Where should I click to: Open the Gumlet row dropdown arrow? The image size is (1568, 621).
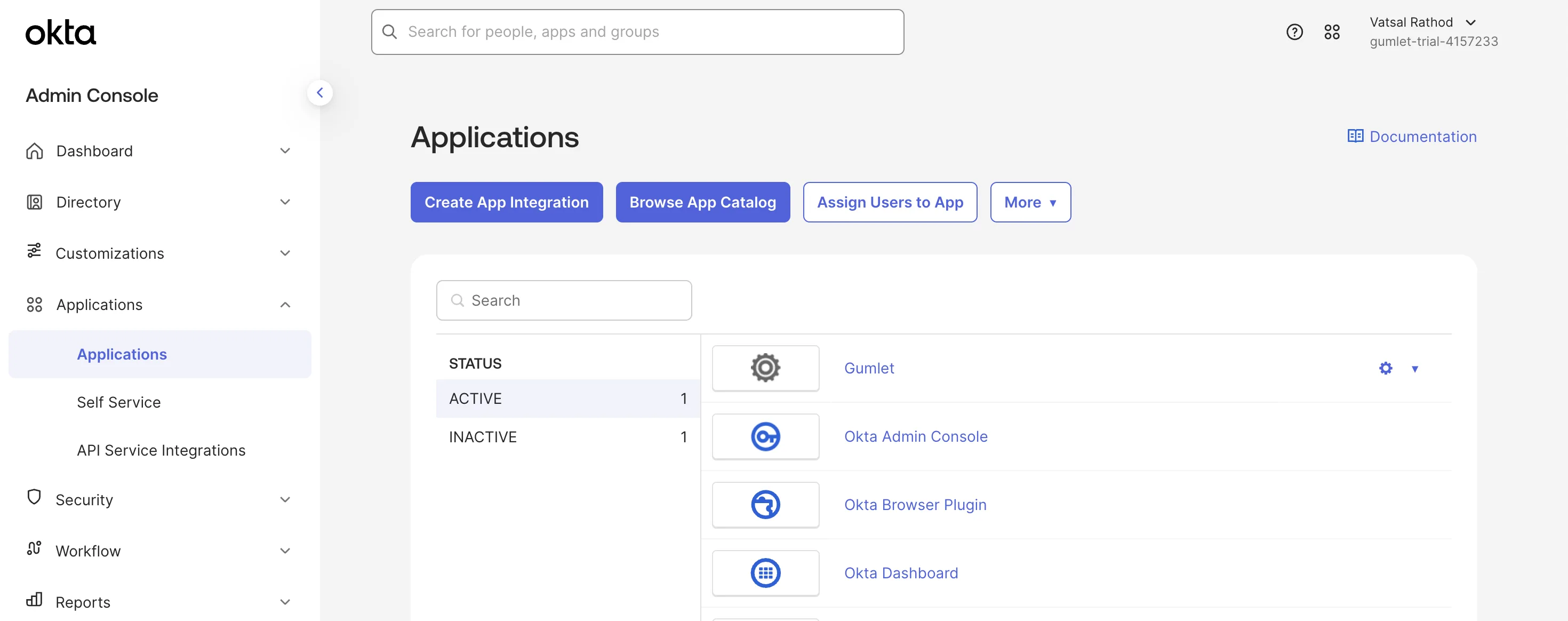tap(1414, 369)
